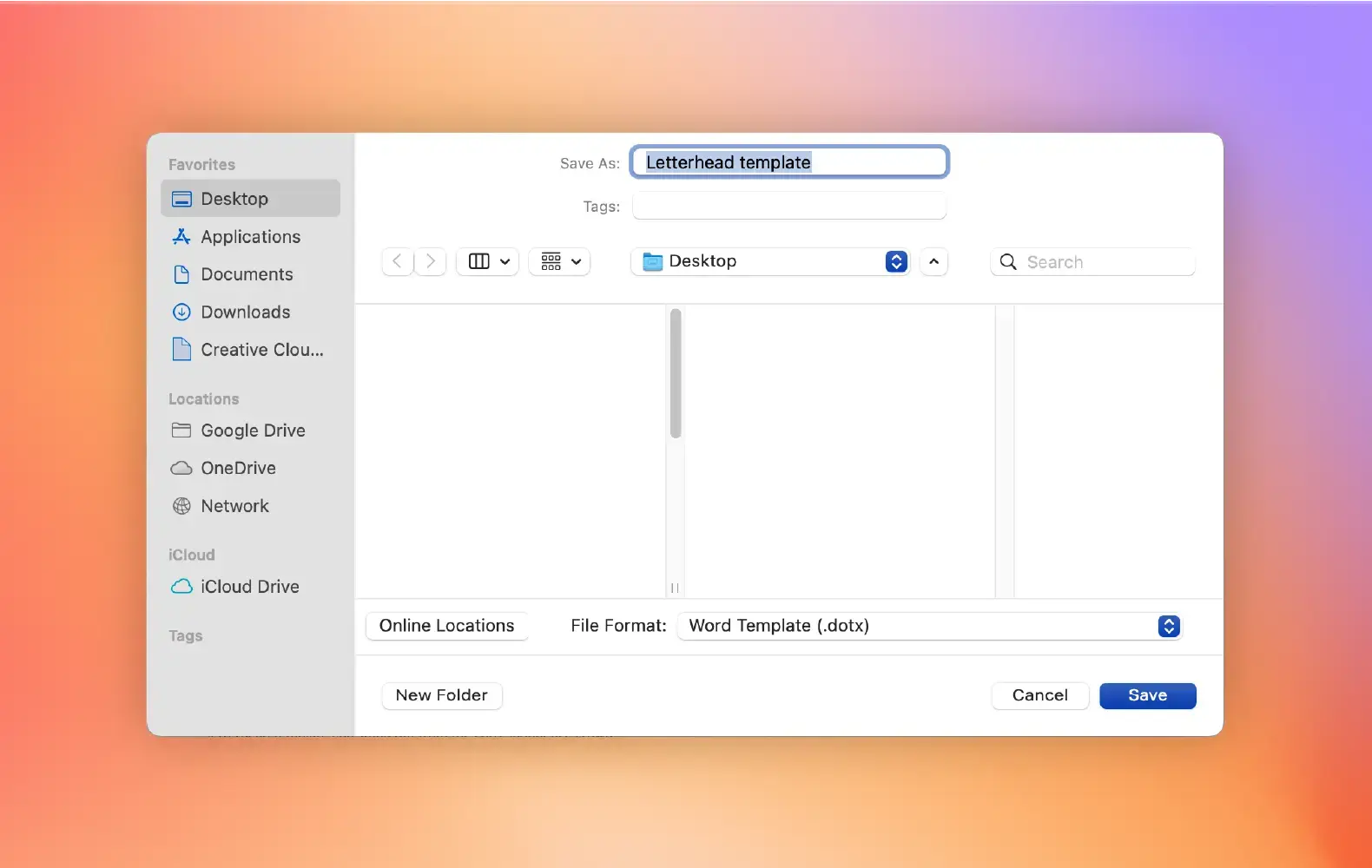This screenshot has height=868, width=1372.
Task: Cancel the save dialog
Action: click(1040, 695)
